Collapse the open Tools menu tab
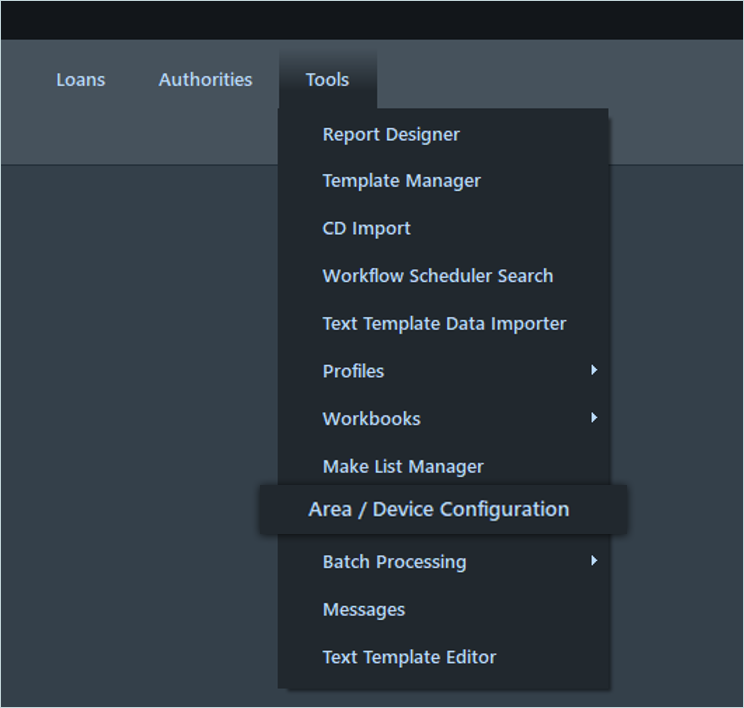Image resolution: width=744 pixels, height=708 pixels. (327, 80)
